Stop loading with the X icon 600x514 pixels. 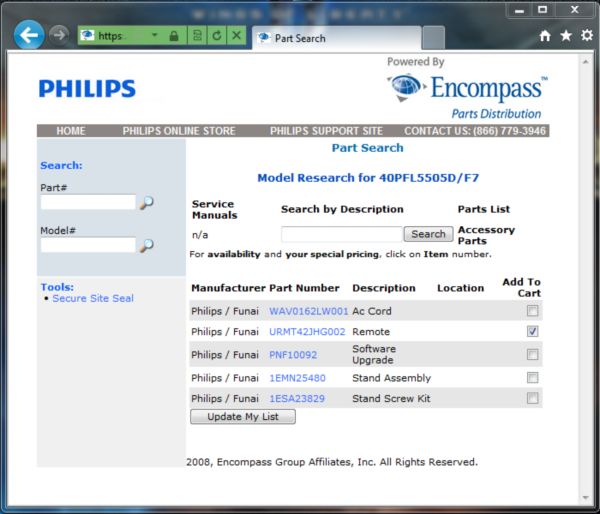[x=236, y=36]
